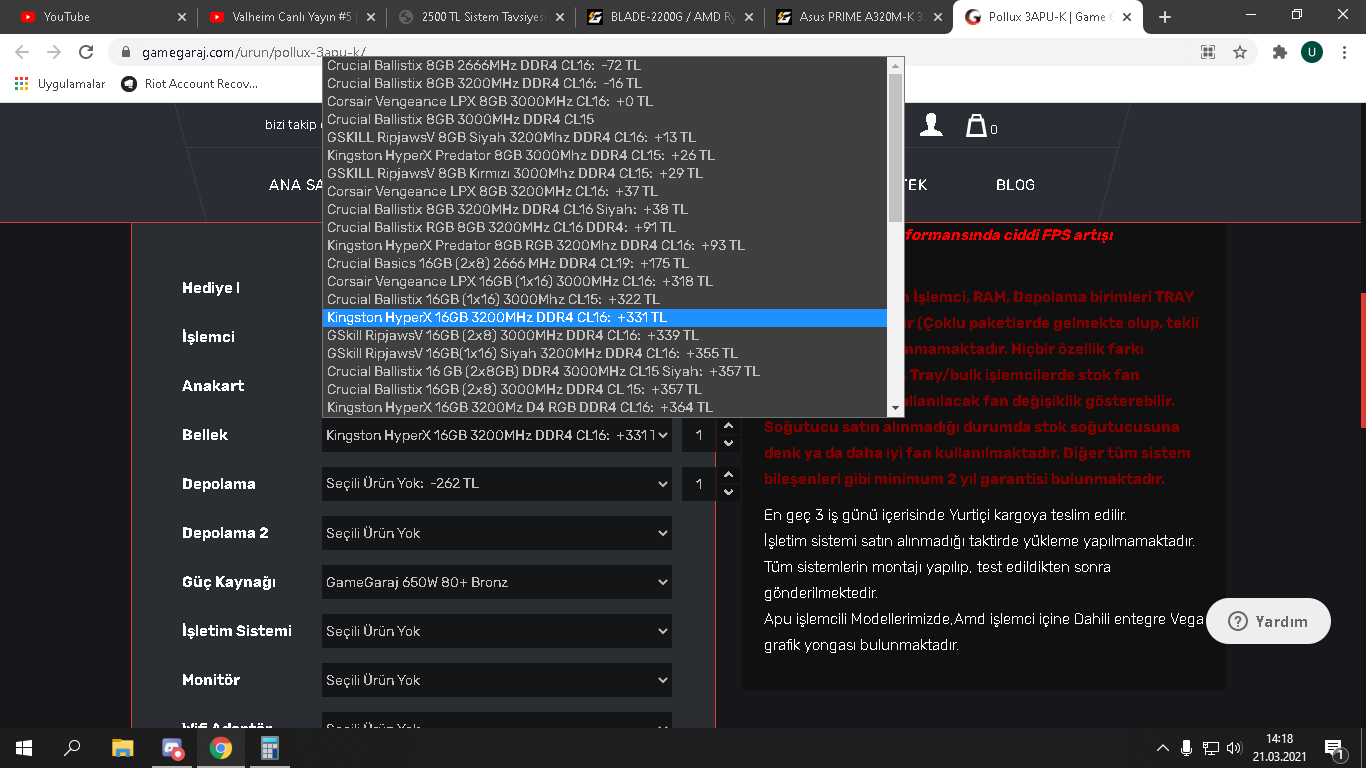Viewport: 1366px width, 768px height.
Task: Select Crucial Basics 16GB (2x8) 2666 MHz
Action: [604, 263]
